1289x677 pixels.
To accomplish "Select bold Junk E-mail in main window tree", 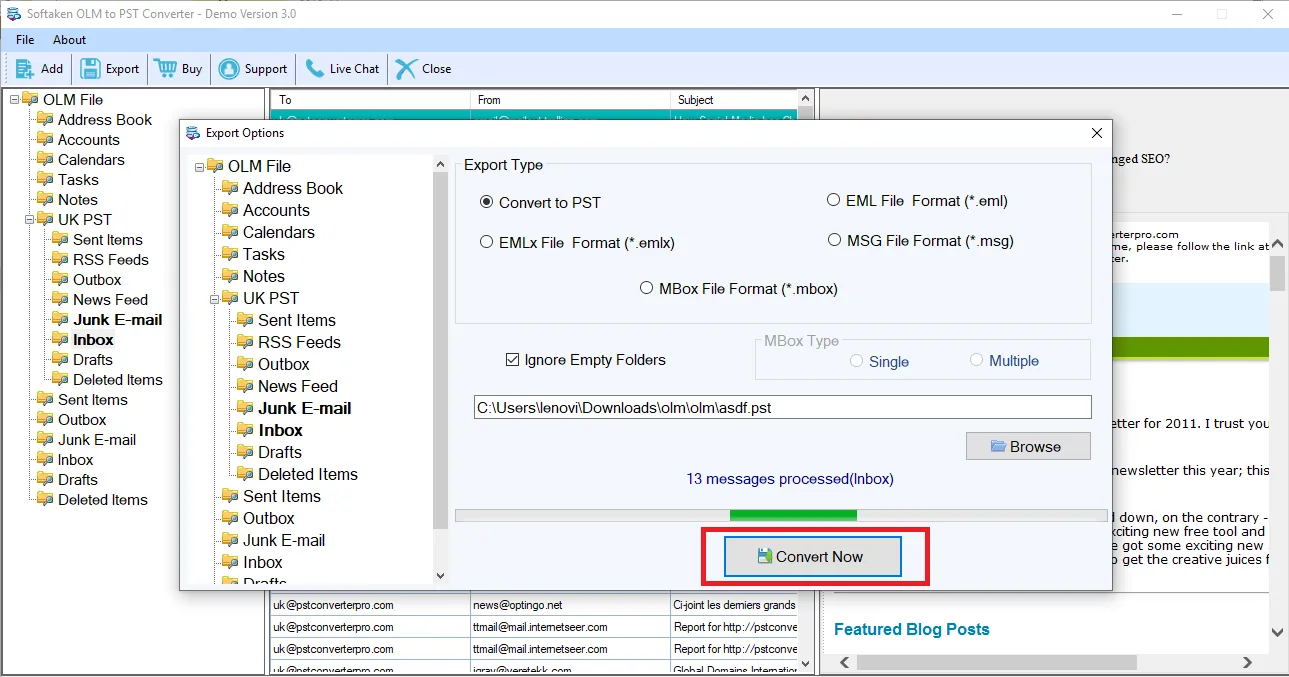I will [x=118, y=320].
